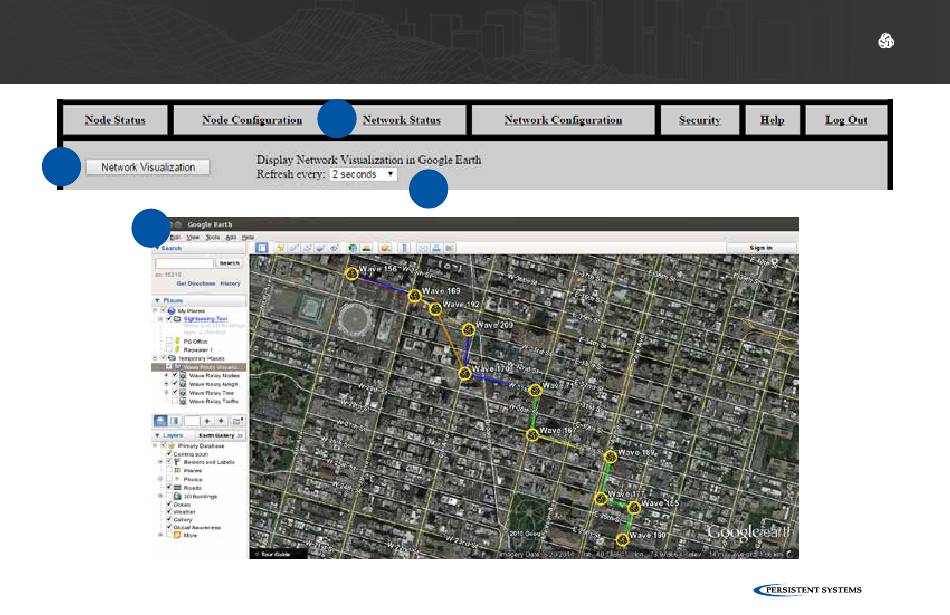The width and height of the screenshot is (950, 615).
Task: Toggle the Weather layer checkbox
Action: click(169, 512)
